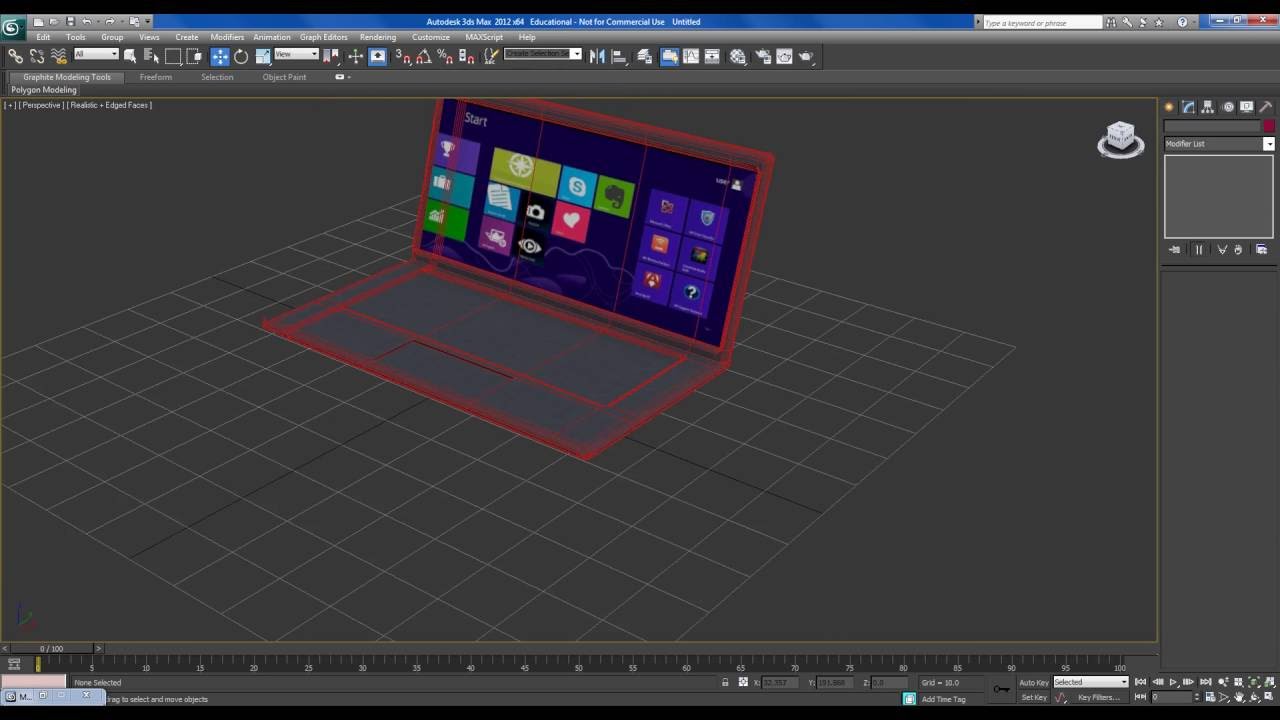Open the Manage Layers dialog
Image resolution: width=1280 pixels, height=720 pixels.
pos(645,57)
